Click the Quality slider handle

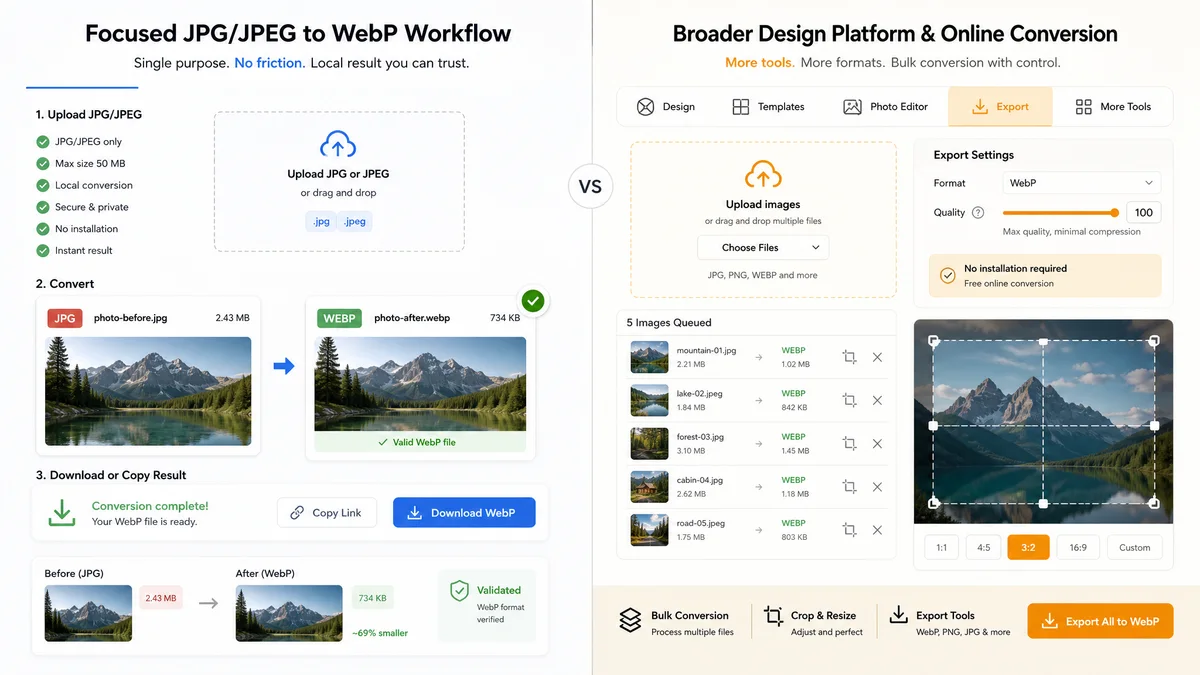click(x=1114, y=212)
